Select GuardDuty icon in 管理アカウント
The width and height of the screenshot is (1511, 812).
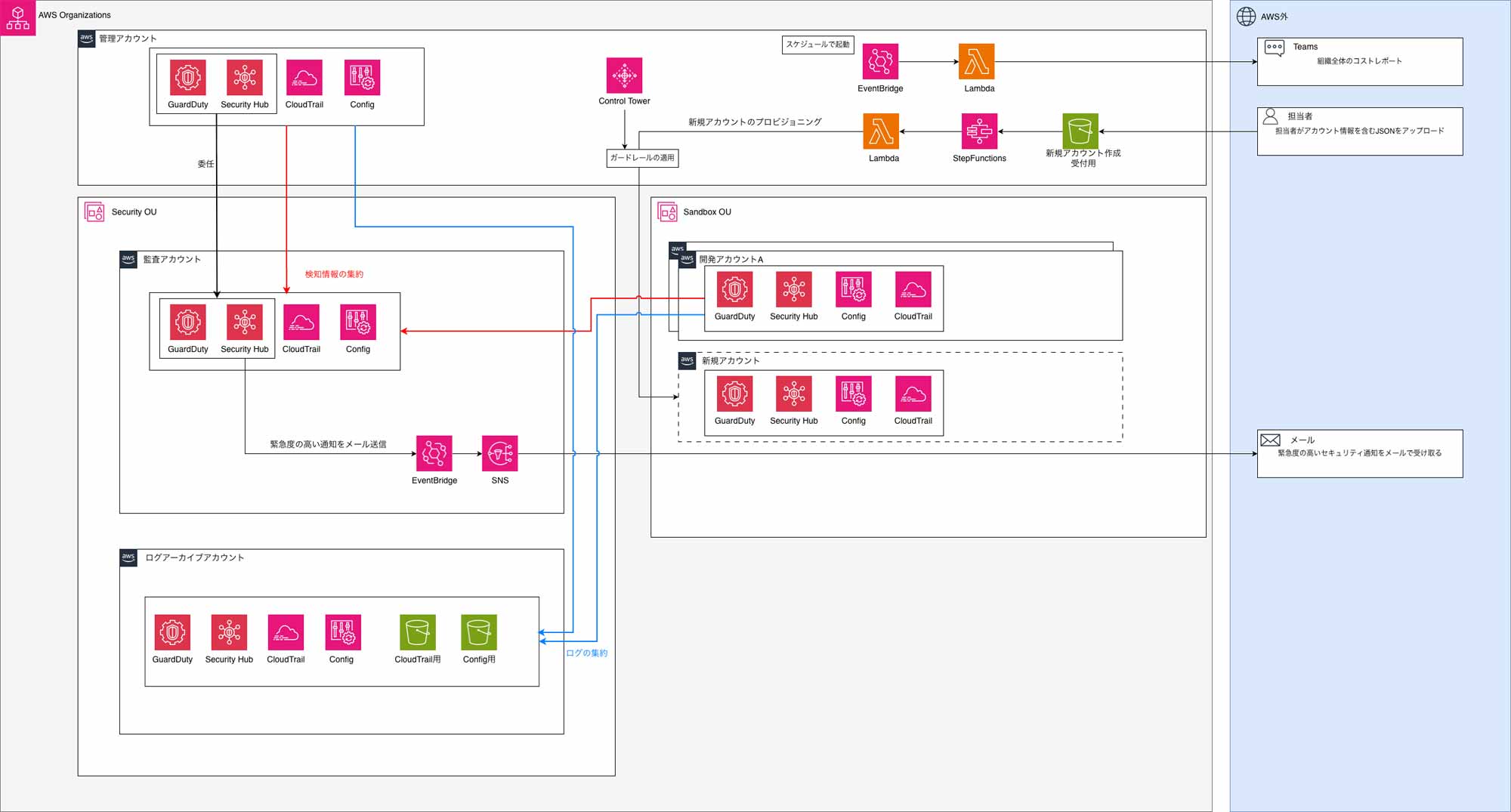(x=187, y=77)
